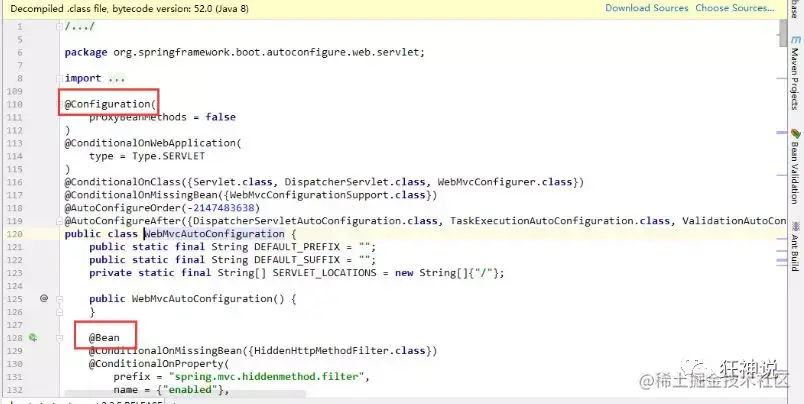Click the @Configuration annotation text

click(110, 104)
